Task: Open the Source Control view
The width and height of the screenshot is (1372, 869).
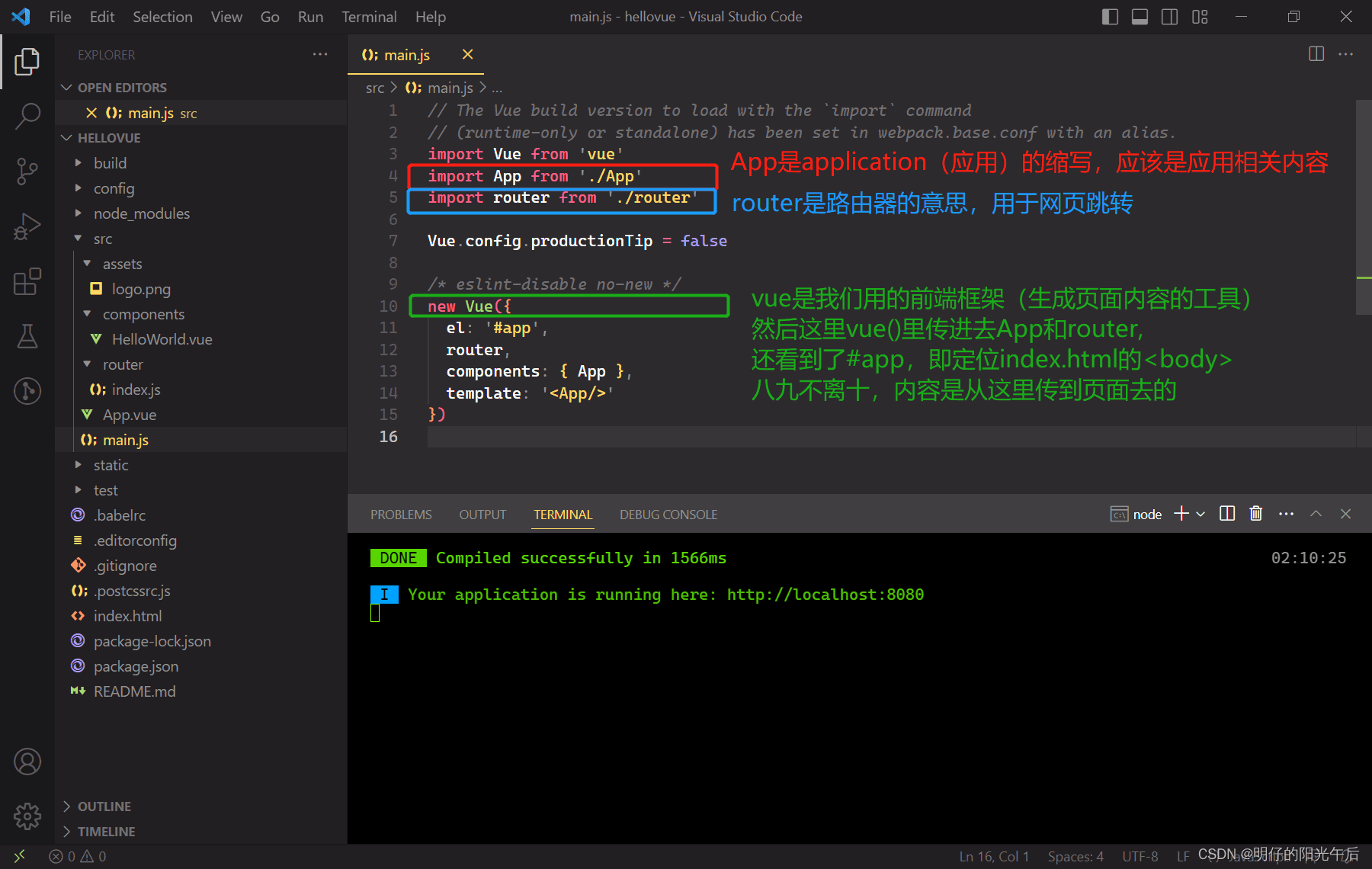Action: click(27, 172)
